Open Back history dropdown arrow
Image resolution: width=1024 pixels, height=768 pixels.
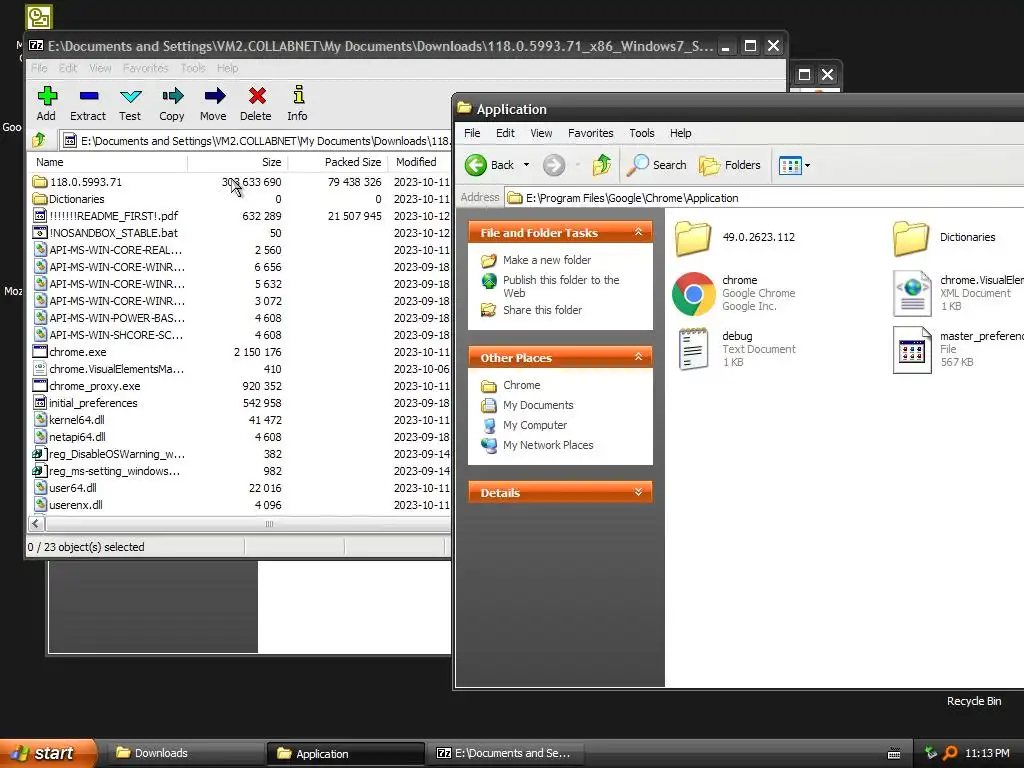tap(526, 165)
